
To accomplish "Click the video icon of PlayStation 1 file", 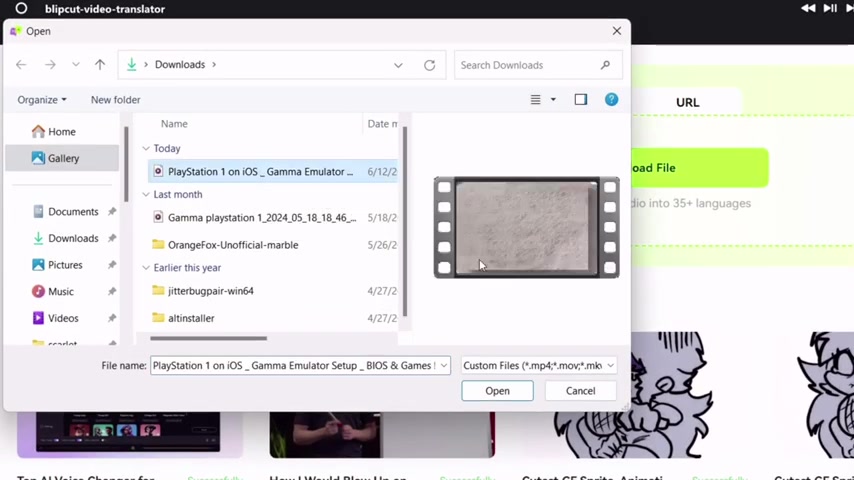I will coord(158,172).
